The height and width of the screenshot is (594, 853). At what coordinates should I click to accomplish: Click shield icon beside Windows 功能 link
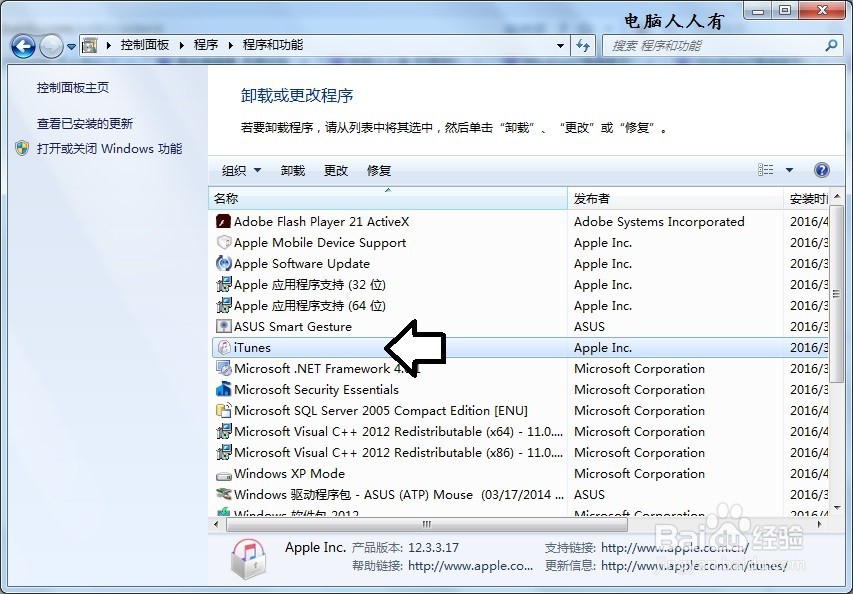(22, 148)
